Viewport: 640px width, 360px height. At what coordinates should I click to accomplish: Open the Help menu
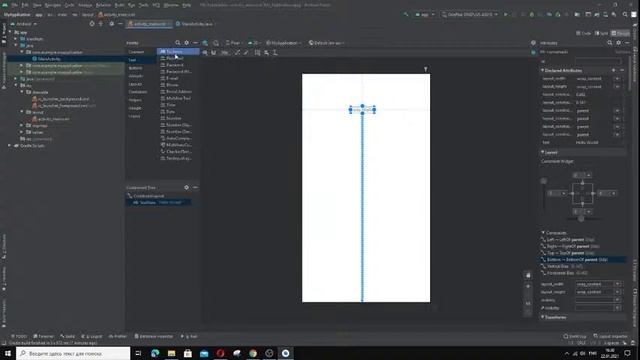tap(187, 5)
